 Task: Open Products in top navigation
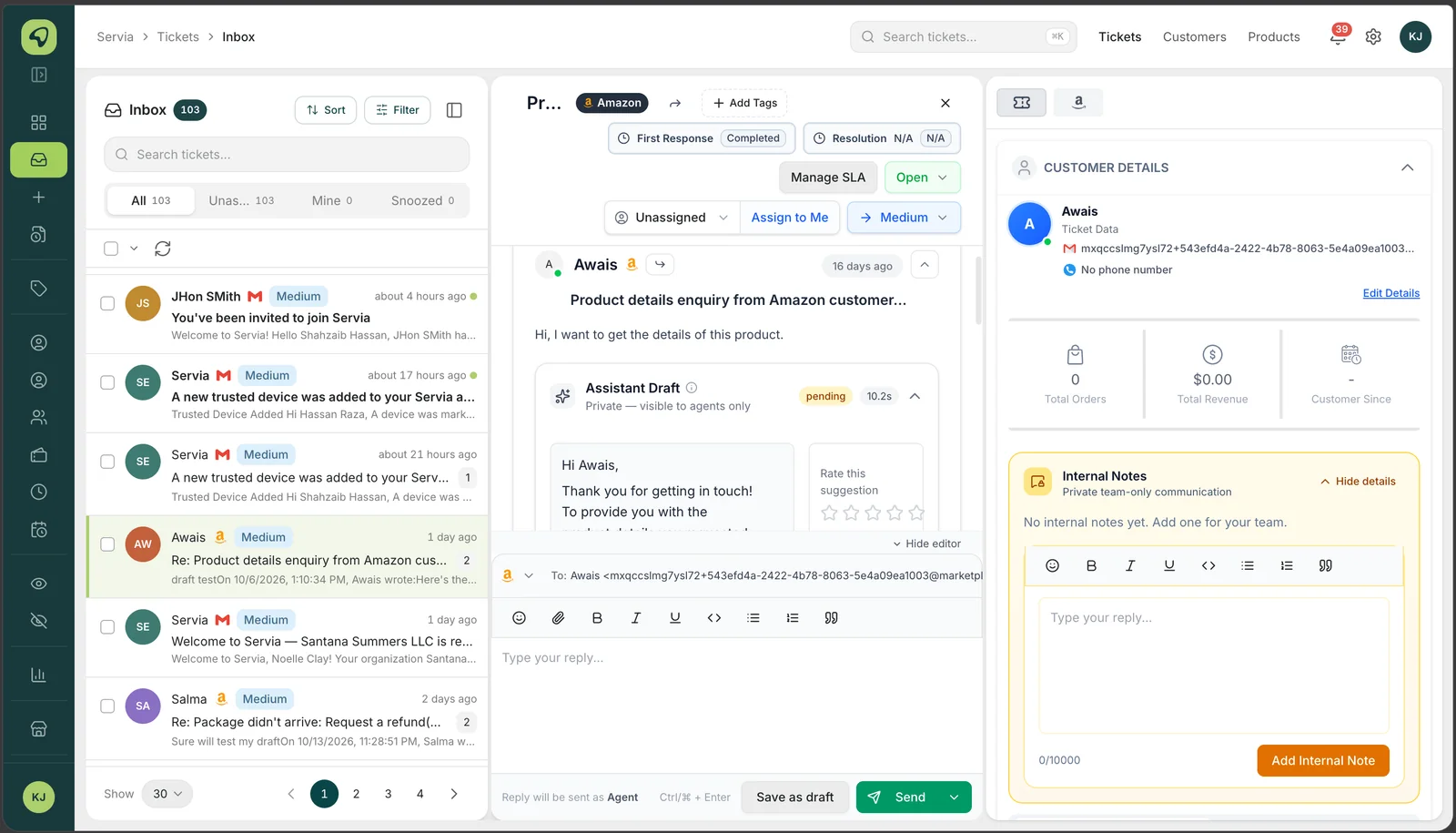pyautogui.click(x=1273, y=36)
